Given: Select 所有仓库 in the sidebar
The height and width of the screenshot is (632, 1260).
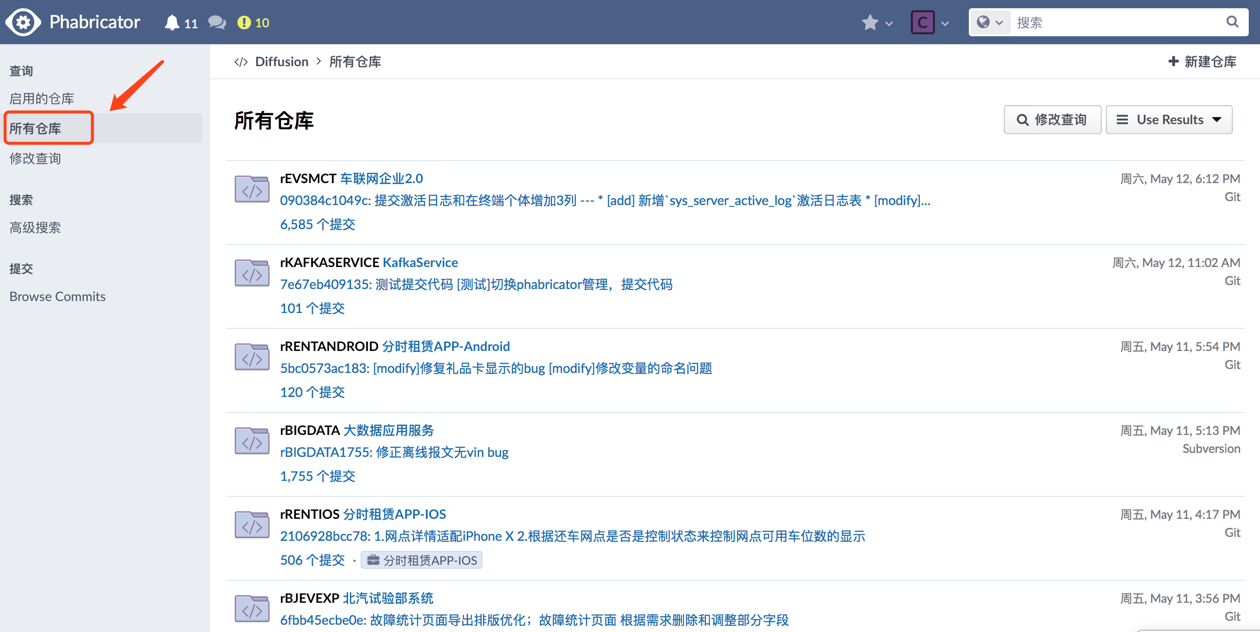Looking at the screenshot, I should pyautogui.click(x=103, y=128).
